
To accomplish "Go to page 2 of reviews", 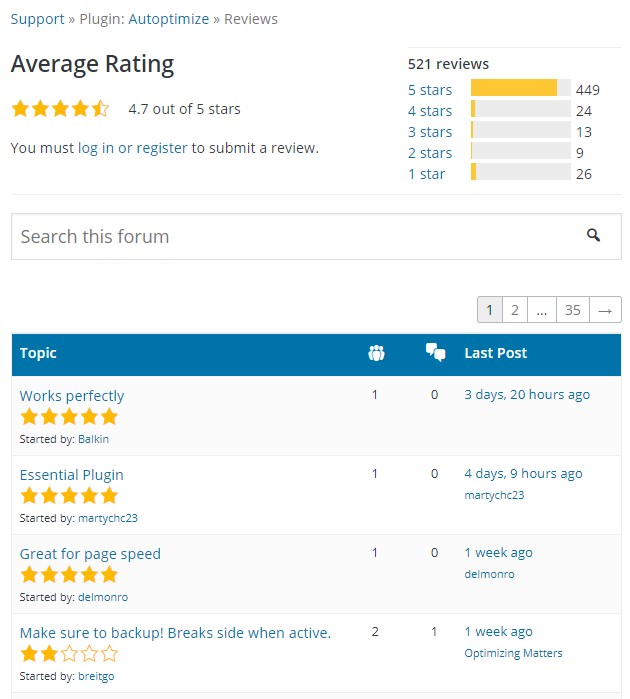I will pos(515,309).
